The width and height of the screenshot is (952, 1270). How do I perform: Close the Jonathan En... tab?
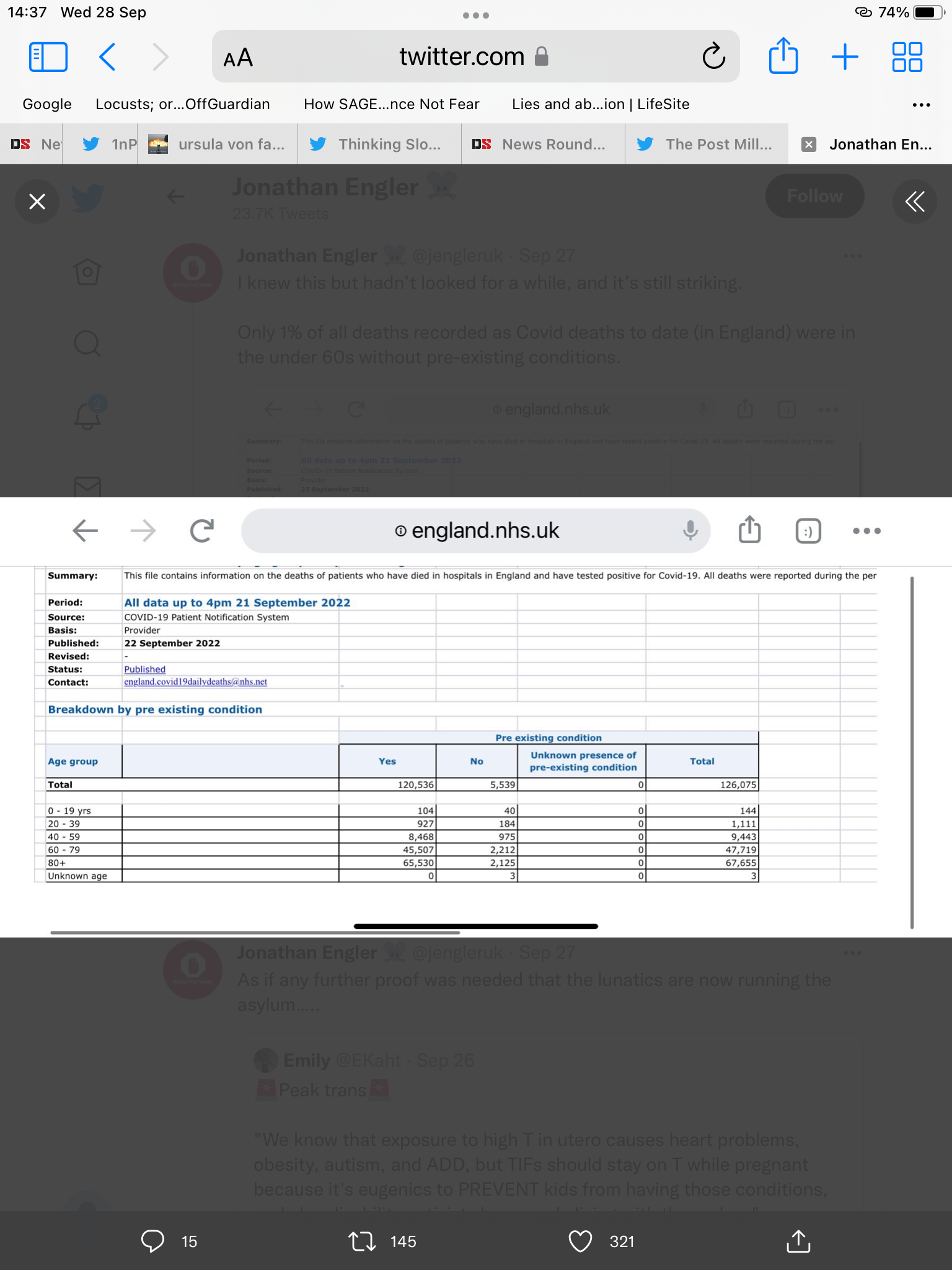click(x=808, y=144)
